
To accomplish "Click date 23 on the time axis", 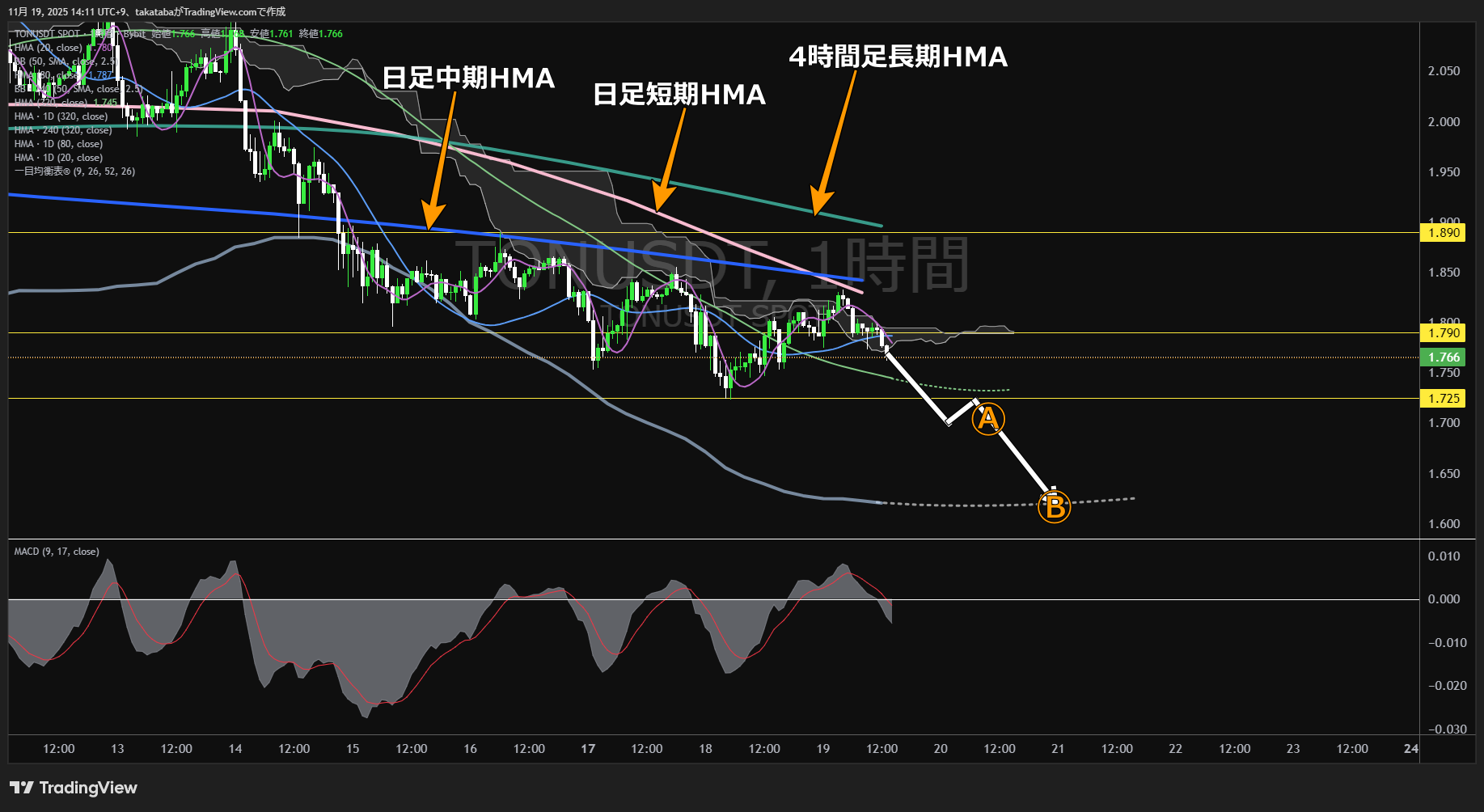I will pos(1293,749).
